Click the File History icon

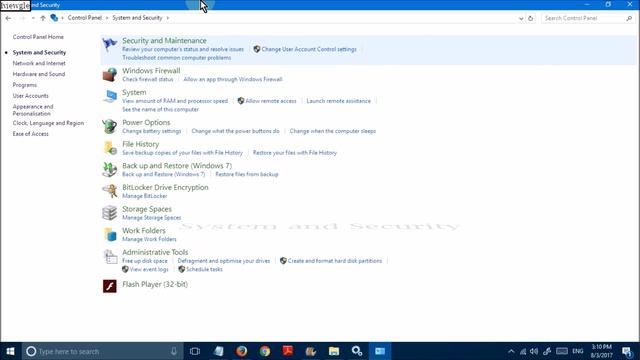point(109,148)
